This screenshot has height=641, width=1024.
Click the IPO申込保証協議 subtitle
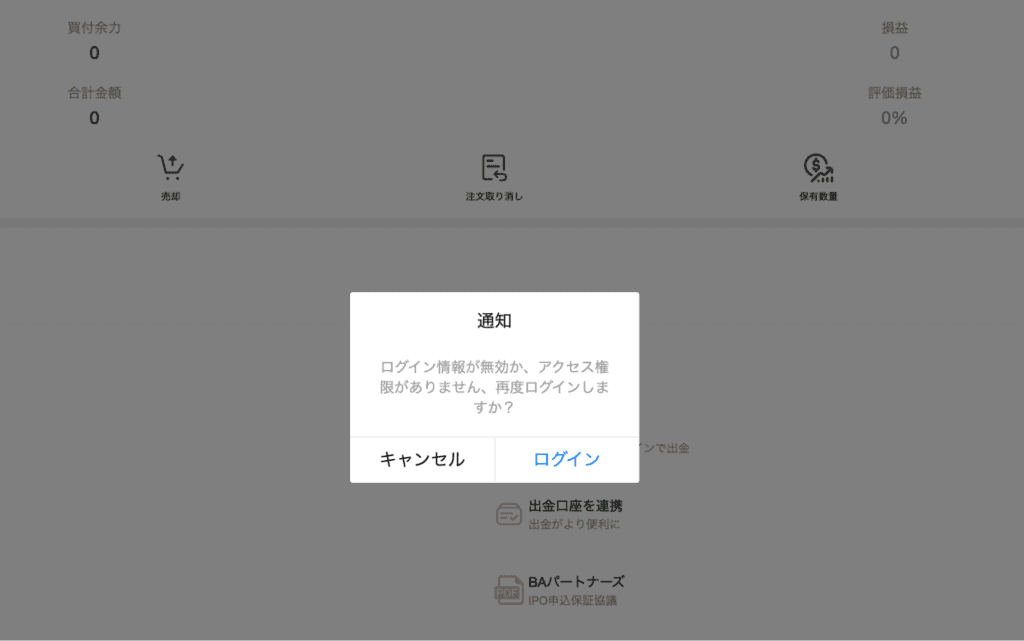(572, 601)
